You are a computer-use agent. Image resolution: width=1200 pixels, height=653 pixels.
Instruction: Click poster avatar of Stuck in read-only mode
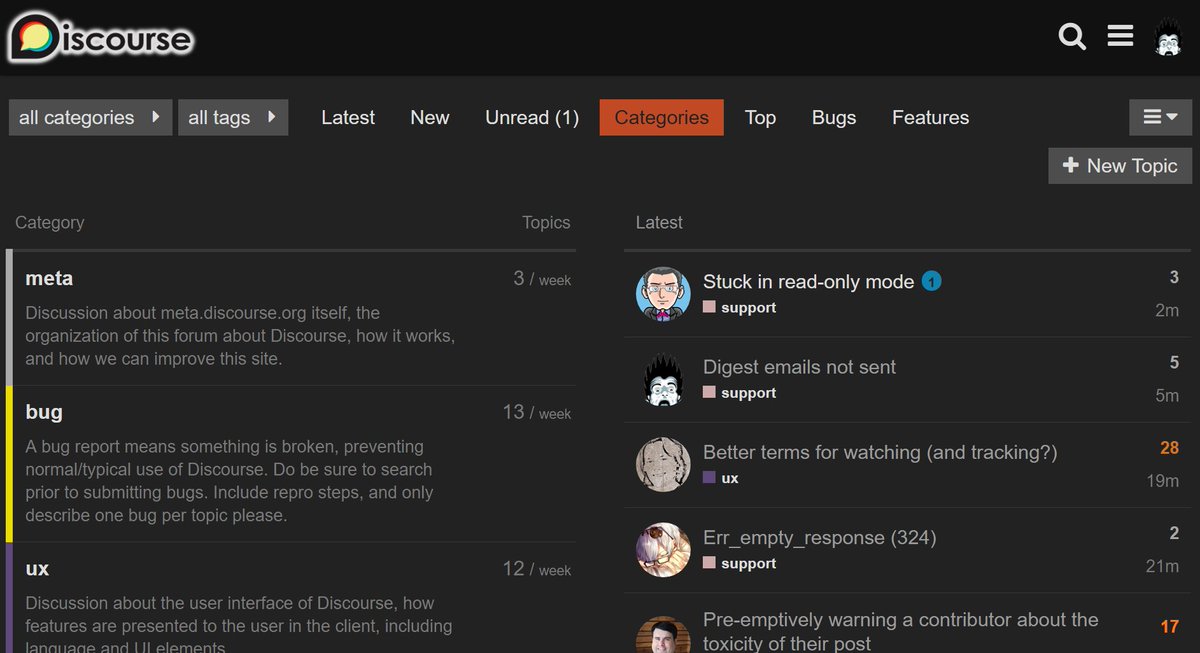[663, 294]
